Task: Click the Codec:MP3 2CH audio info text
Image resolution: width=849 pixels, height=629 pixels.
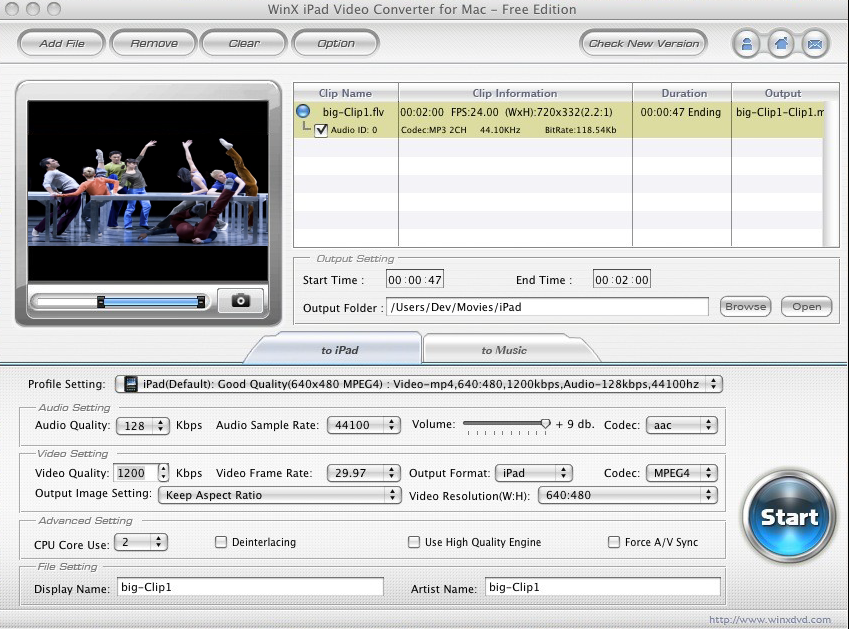Action: [x=433, y=130]
